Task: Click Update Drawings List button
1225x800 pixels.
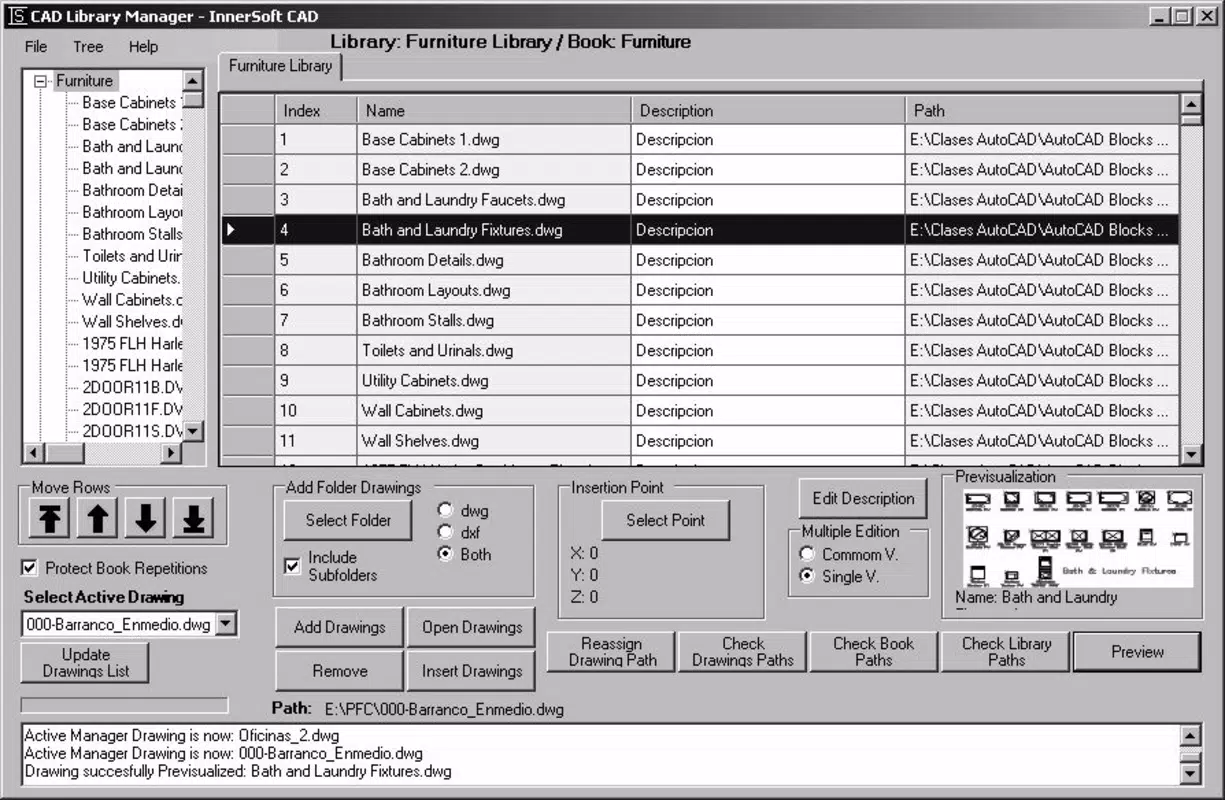Action: (85, 662)
